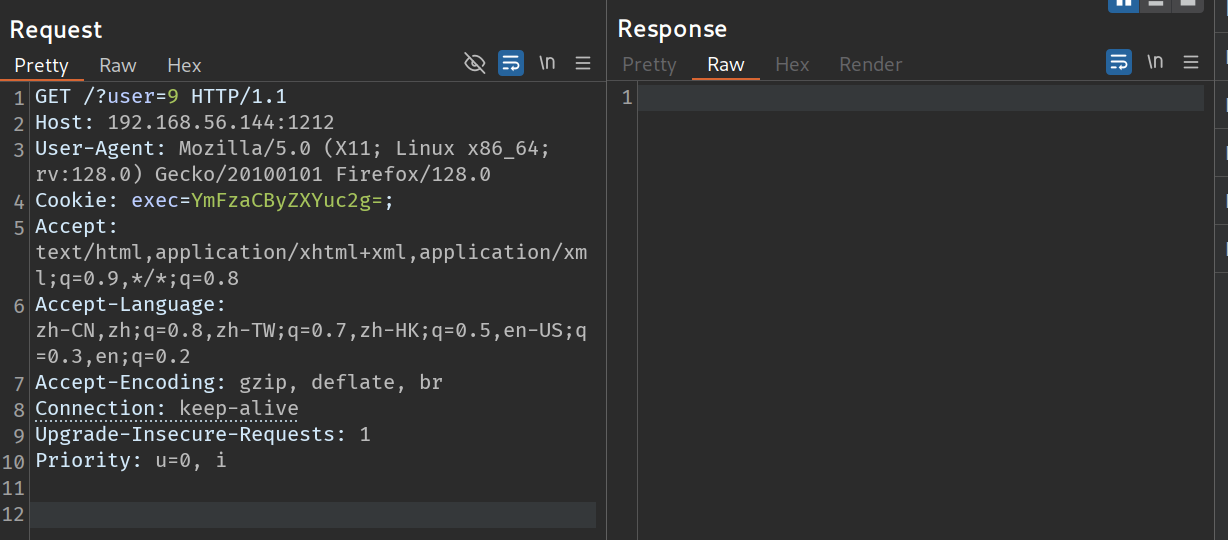The height and width of the screenshot is (540, 1228).
Task: Open the Request editor hamburger options menu
Action: pos(583,64)
